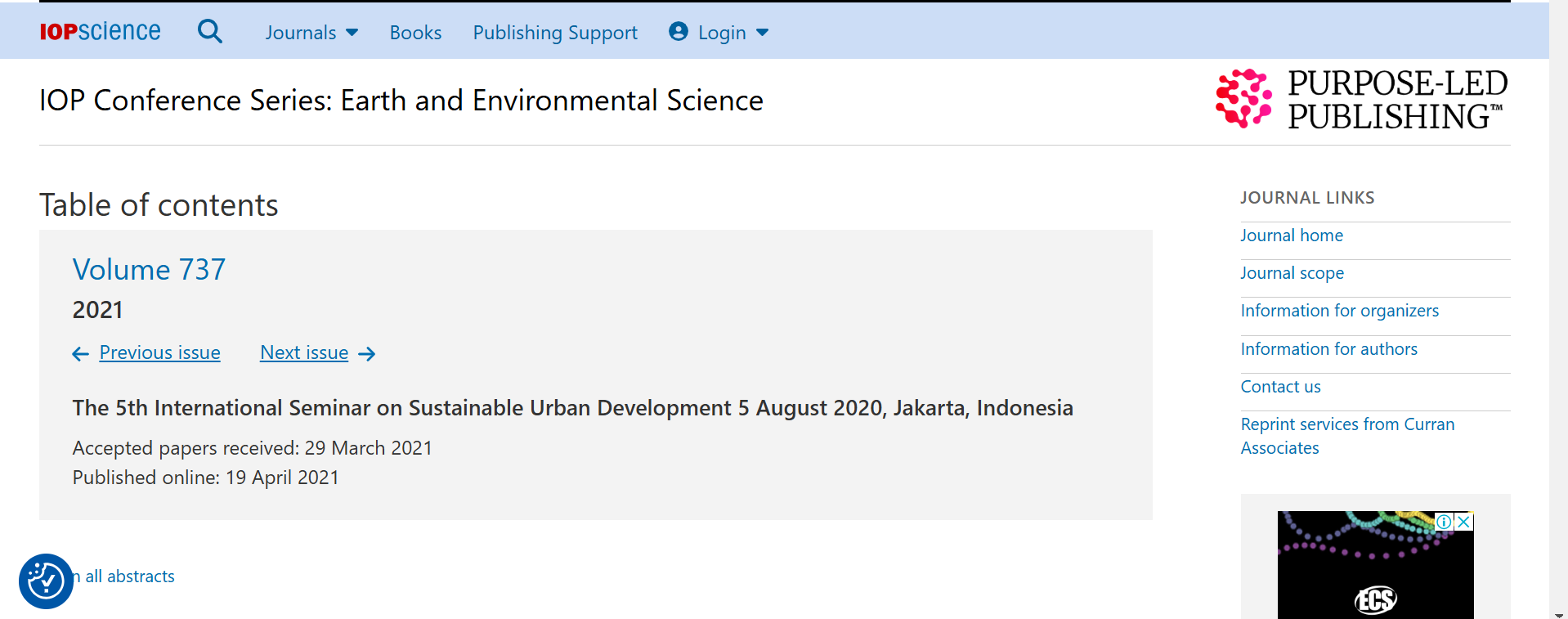
Task: Open the Publishing Support menu item
Action: click(x=555, y=33)
